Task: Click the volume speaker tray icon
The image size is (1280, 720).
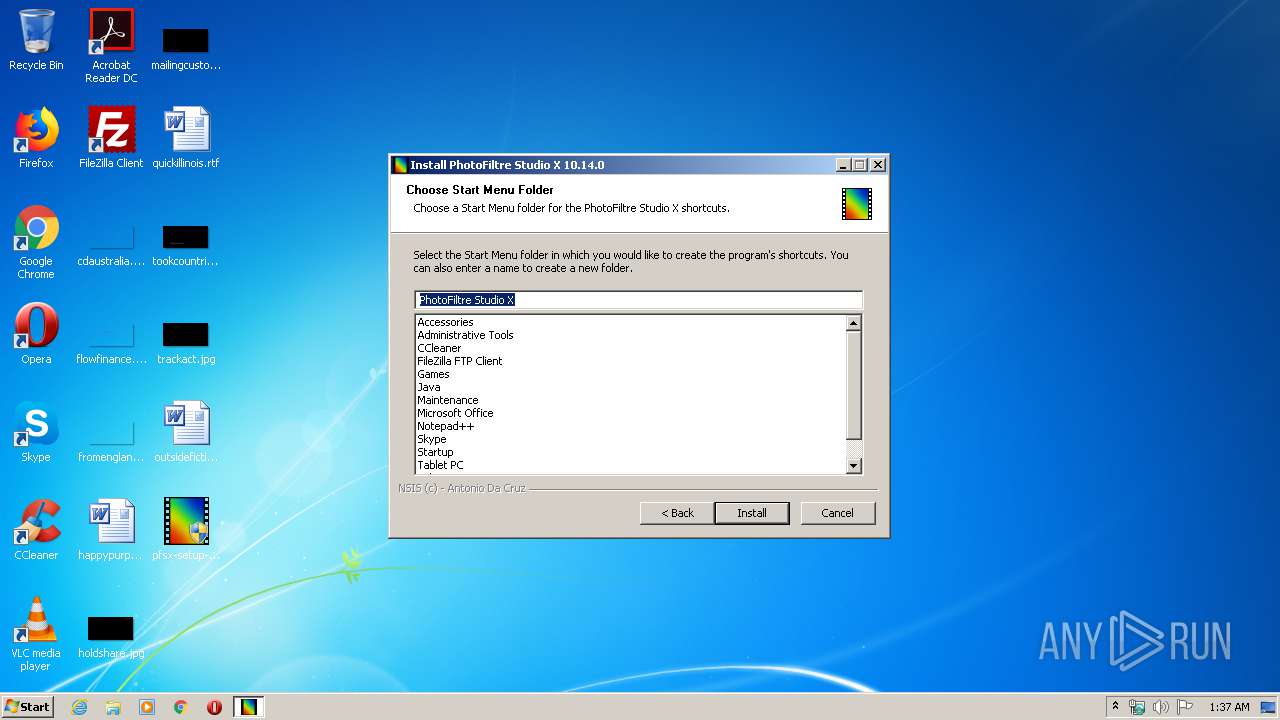Action: [1161, 707]
